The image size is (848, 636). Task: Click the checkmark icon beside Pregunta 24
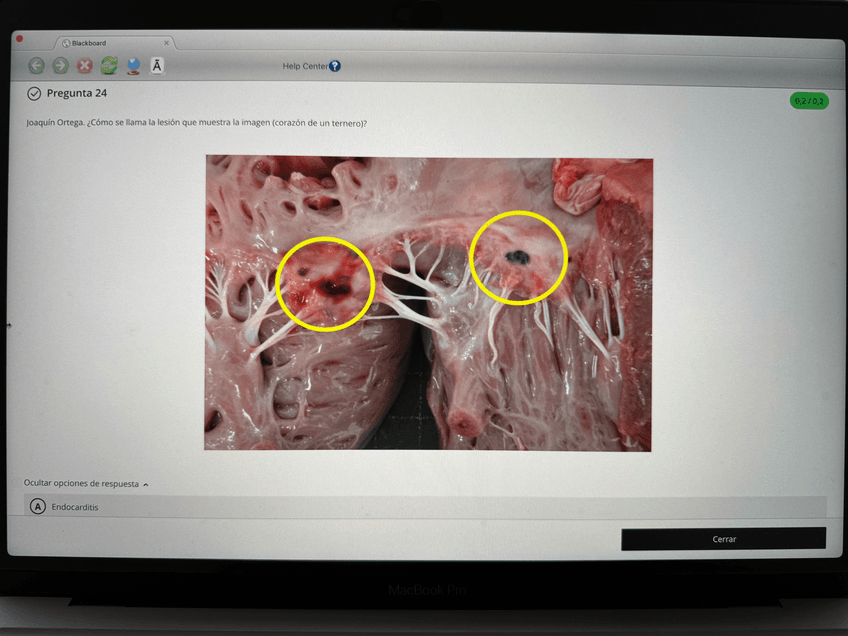tap(34, 94)
